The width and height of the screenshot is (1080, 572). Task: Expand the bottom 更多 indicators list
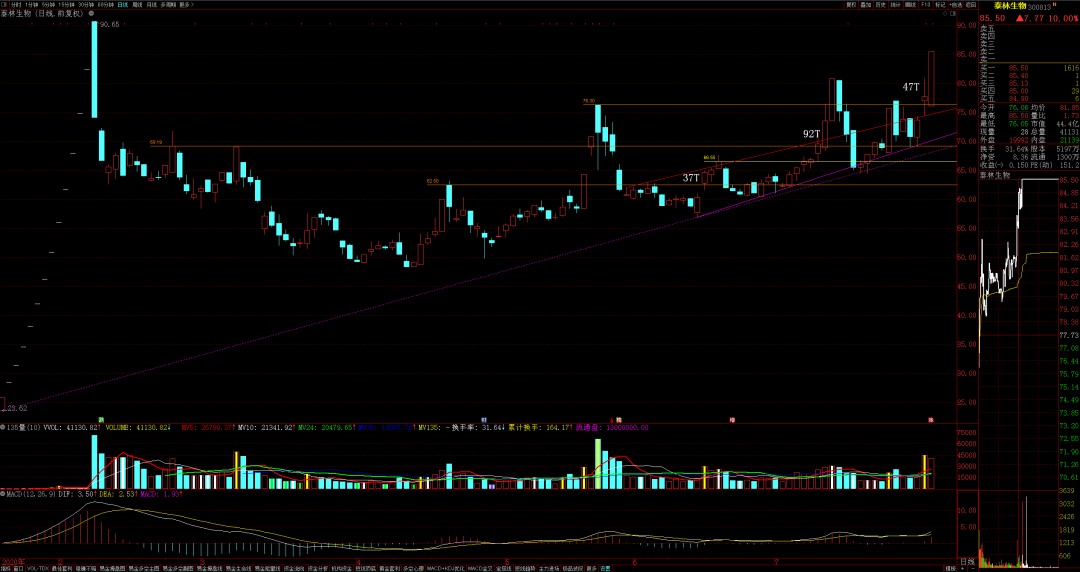click(591, 569)
